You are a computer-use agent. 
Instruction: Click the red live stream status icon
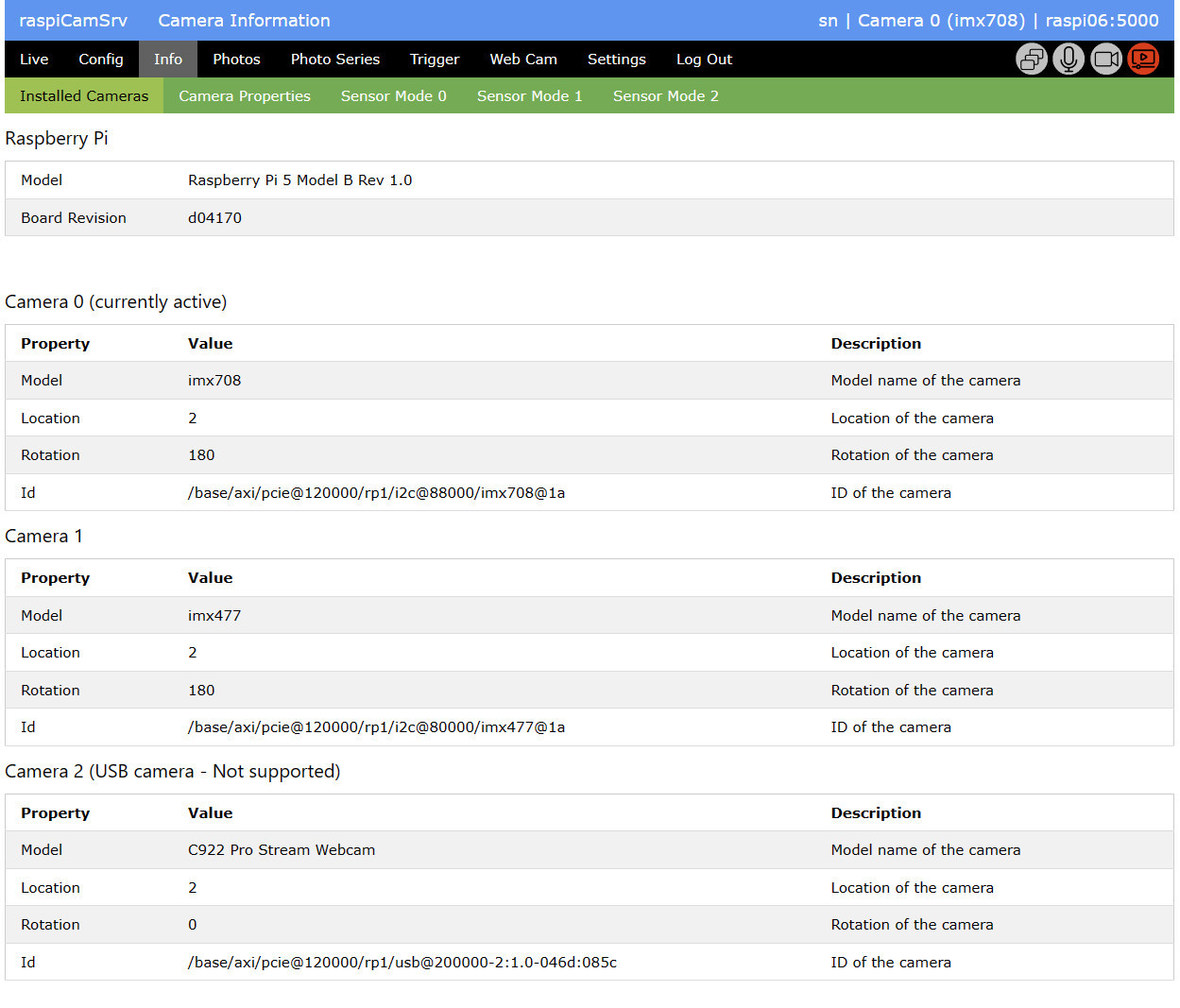pos(1143,60)
